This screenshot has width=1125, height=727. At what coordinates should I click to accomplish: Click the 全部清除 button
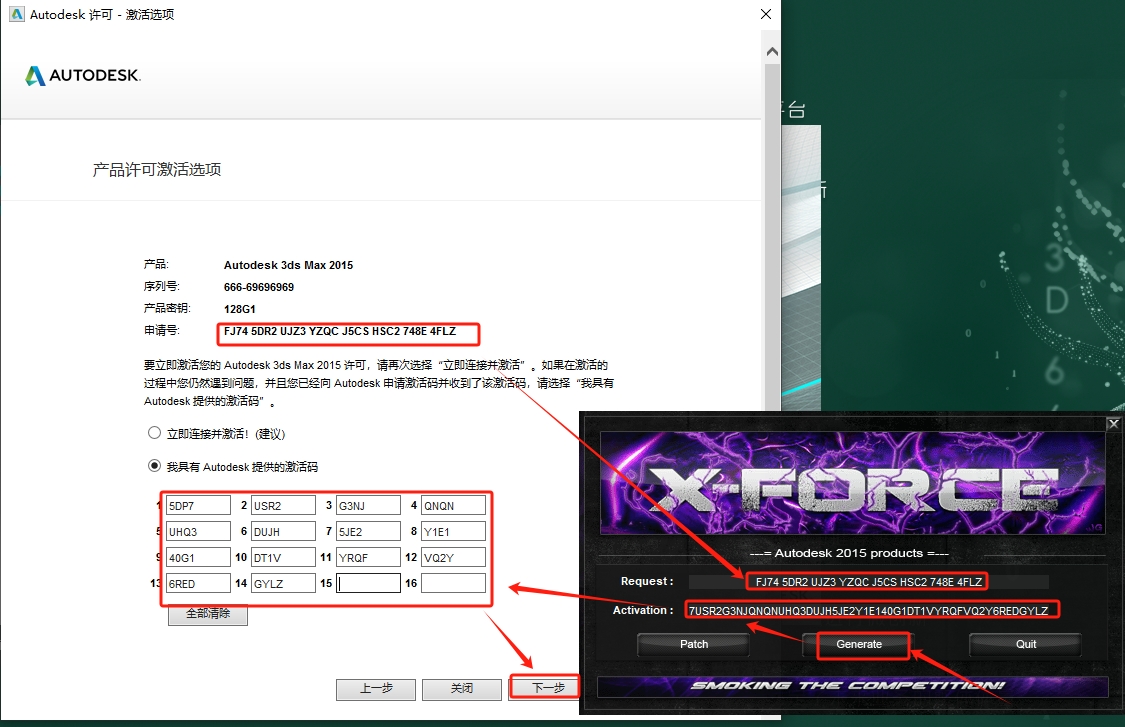(x=207, y=614)
